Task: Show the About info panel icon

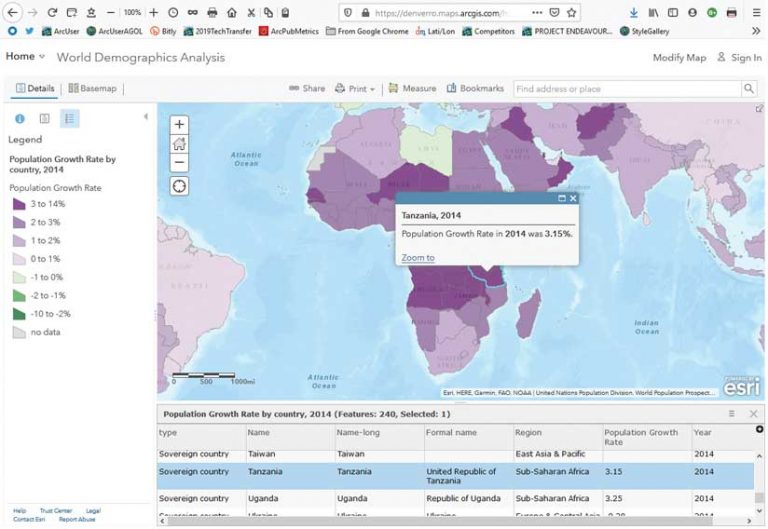Action: point(20,118)
